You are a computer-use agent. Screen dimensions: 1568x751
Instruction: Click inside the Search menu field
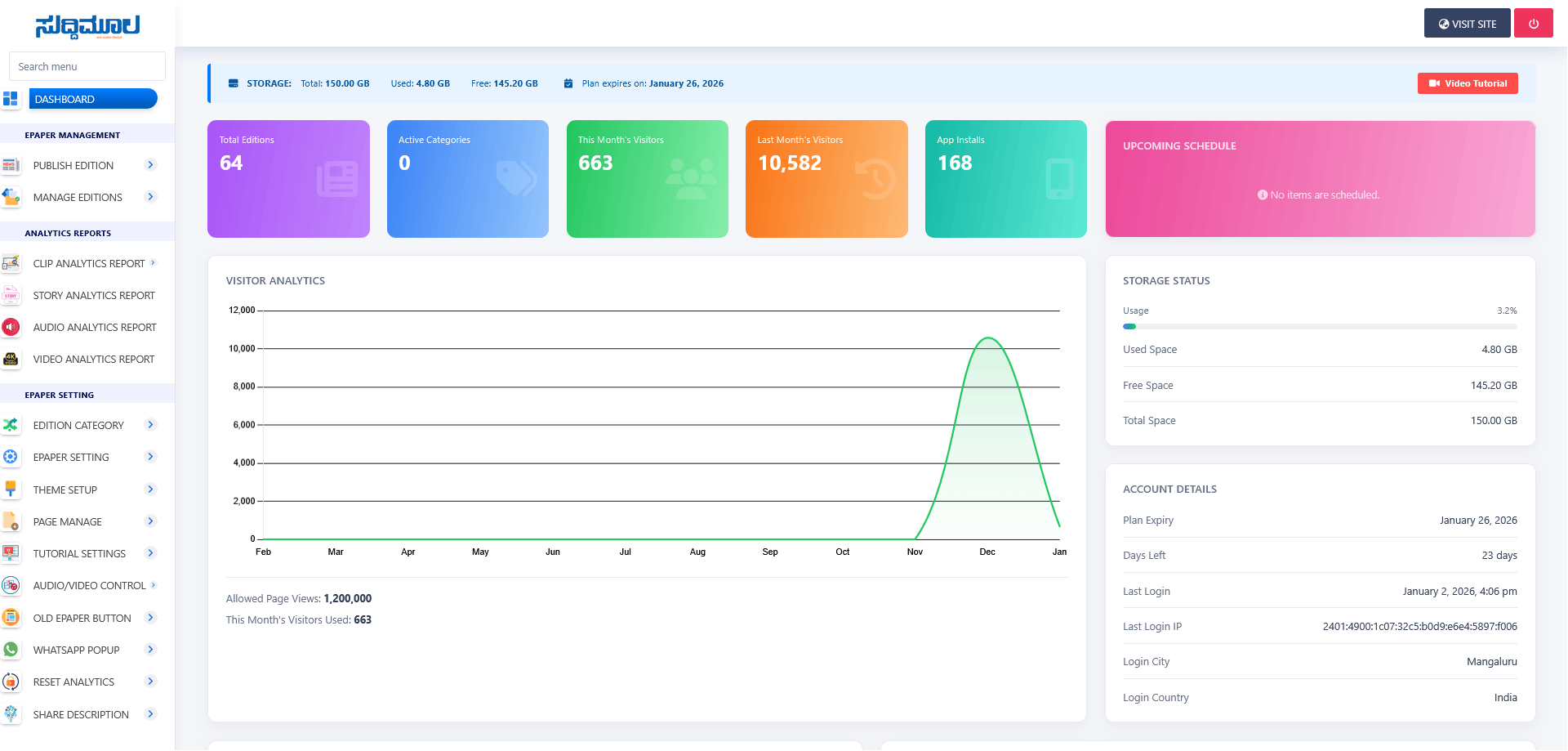[x=87, y=66]
